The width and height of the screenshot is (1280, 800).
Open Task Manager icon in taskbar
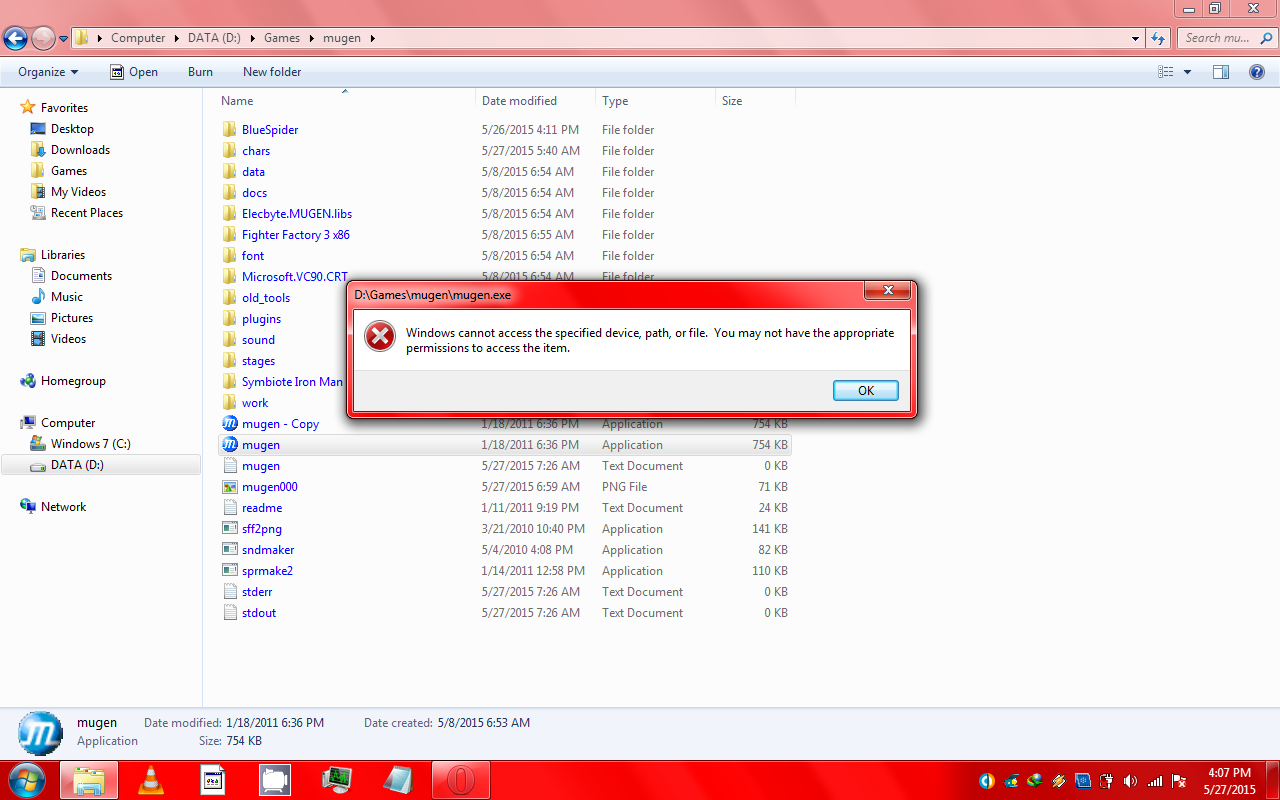pyautogui.click(x=337, y=780)
